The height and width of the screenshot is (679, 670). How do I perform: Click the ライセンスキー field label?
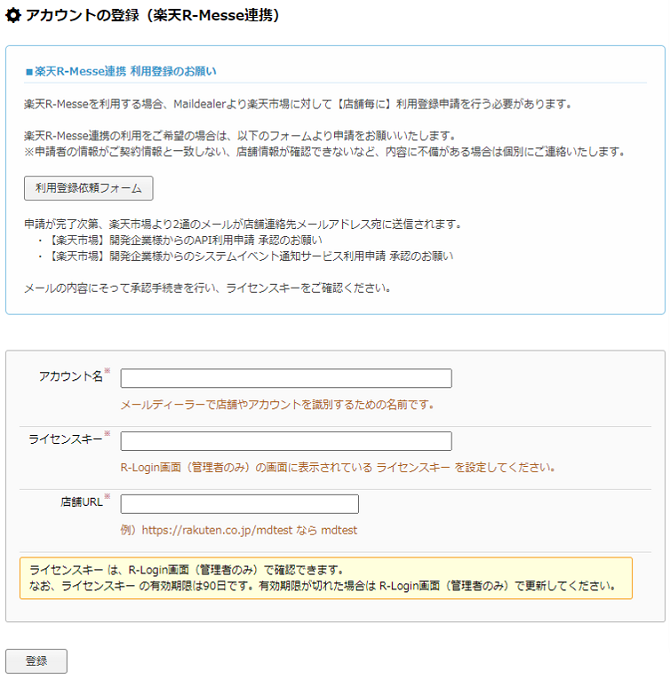(x=65, y=439)
